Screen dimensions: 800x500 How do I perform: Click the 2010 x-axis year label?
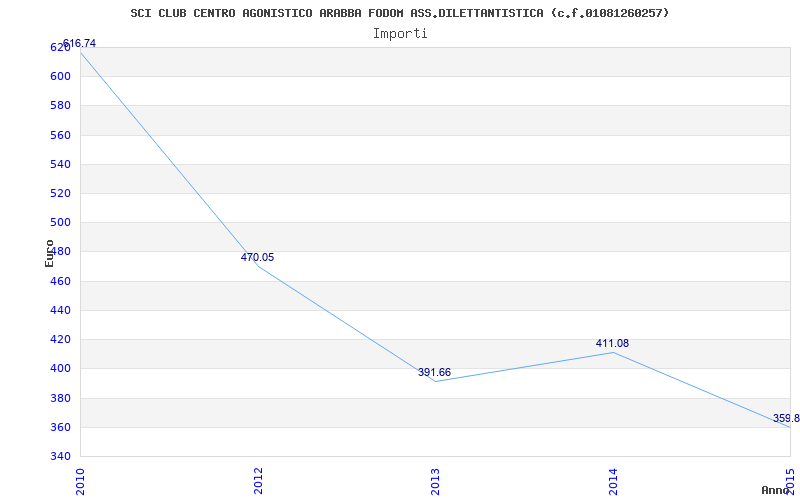[80, 481]
